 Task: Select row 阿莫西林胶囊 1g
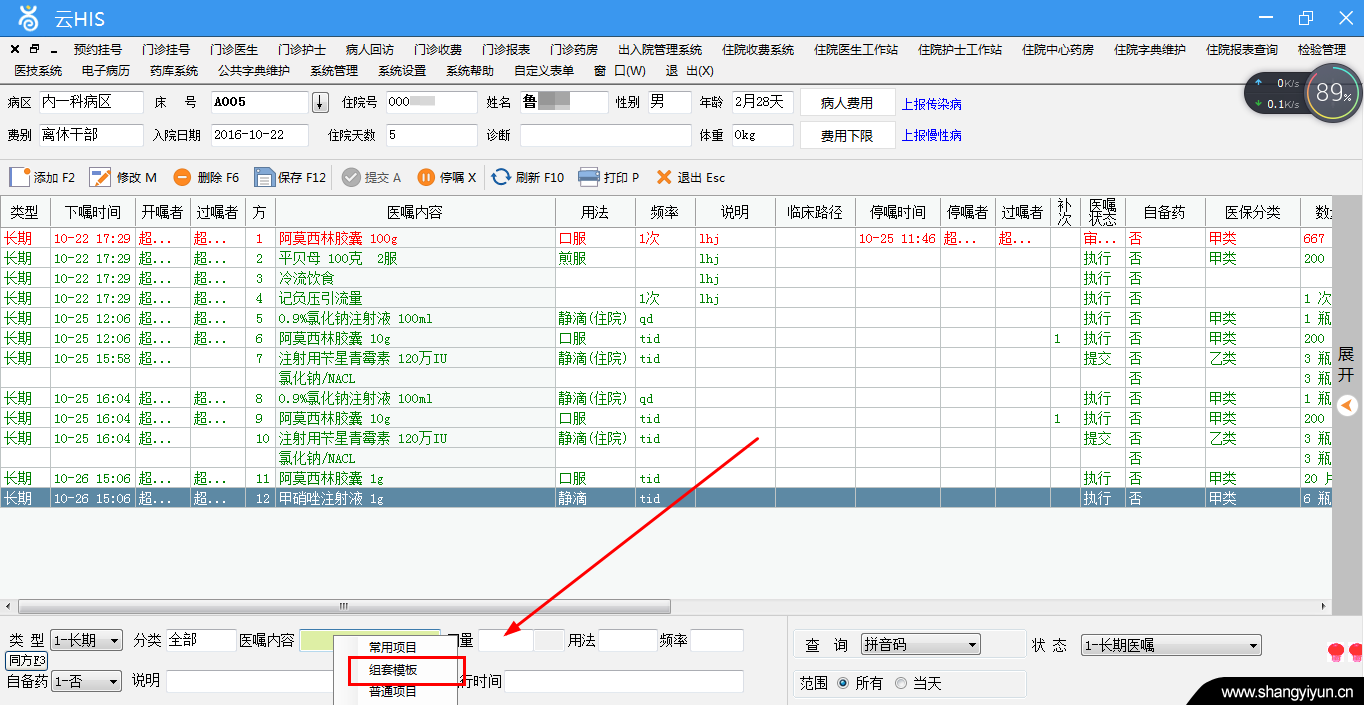click(x=666, y=478)
